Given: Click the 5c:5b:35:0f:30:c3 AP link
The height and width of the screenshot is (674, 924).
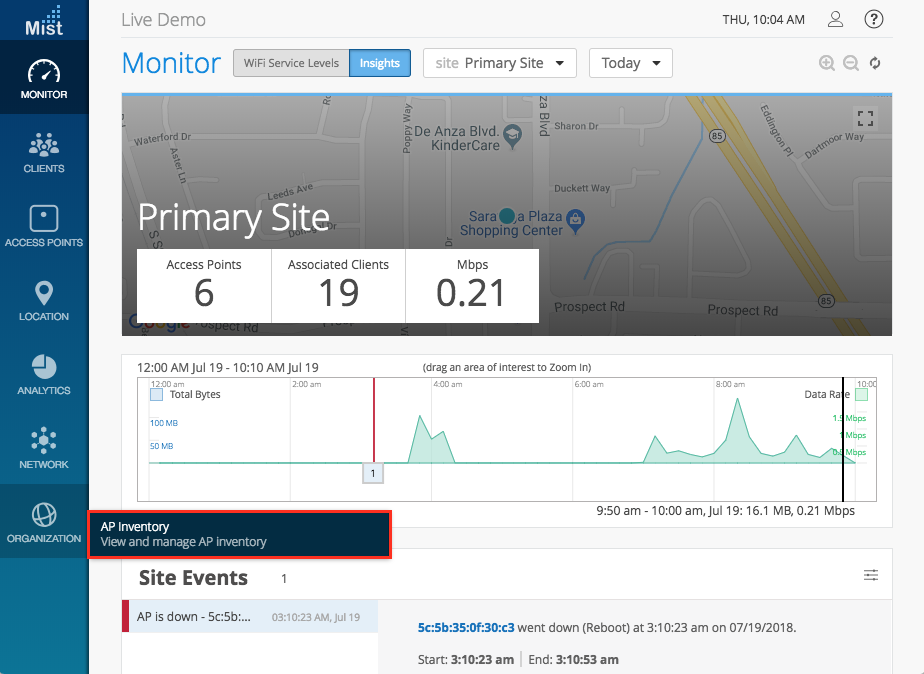Looking at the screenshot, I should [466, 627].
